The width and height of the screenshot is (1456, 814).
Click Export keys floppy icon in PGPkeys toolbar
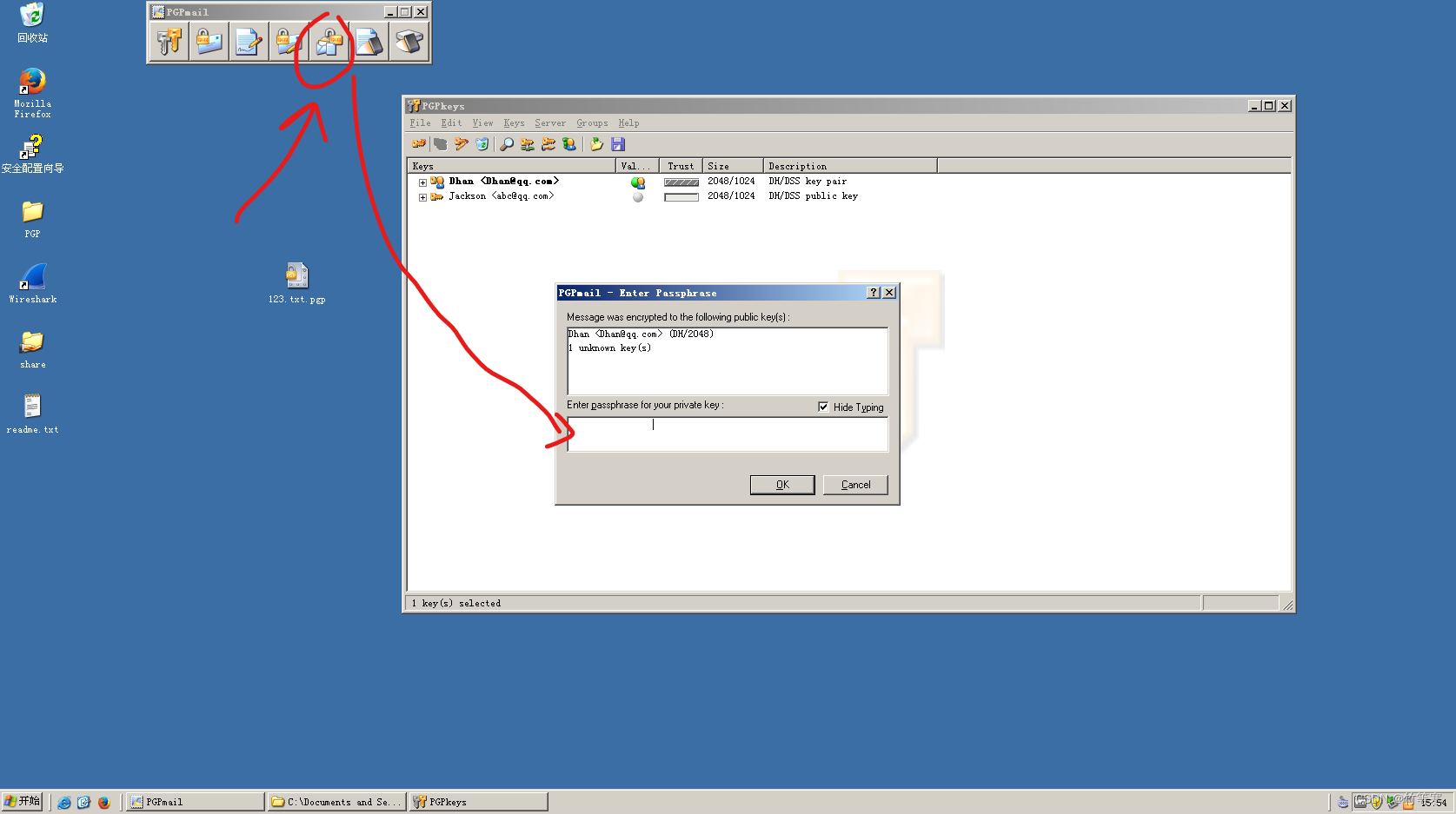(x=618, y=144)
